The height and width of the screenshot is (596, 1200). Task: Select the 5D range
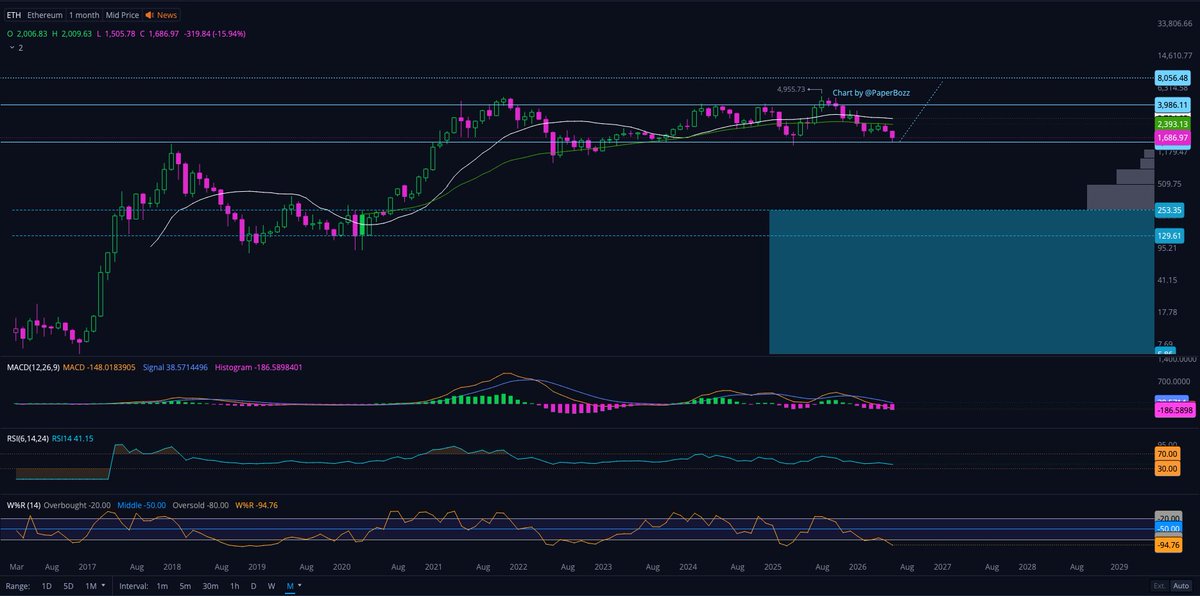coord(68,585)
